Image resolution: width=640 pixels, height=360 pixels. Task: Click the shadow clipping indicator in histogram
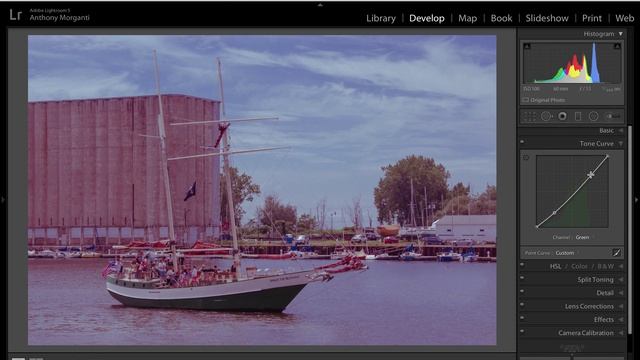(x=527, y=46)
